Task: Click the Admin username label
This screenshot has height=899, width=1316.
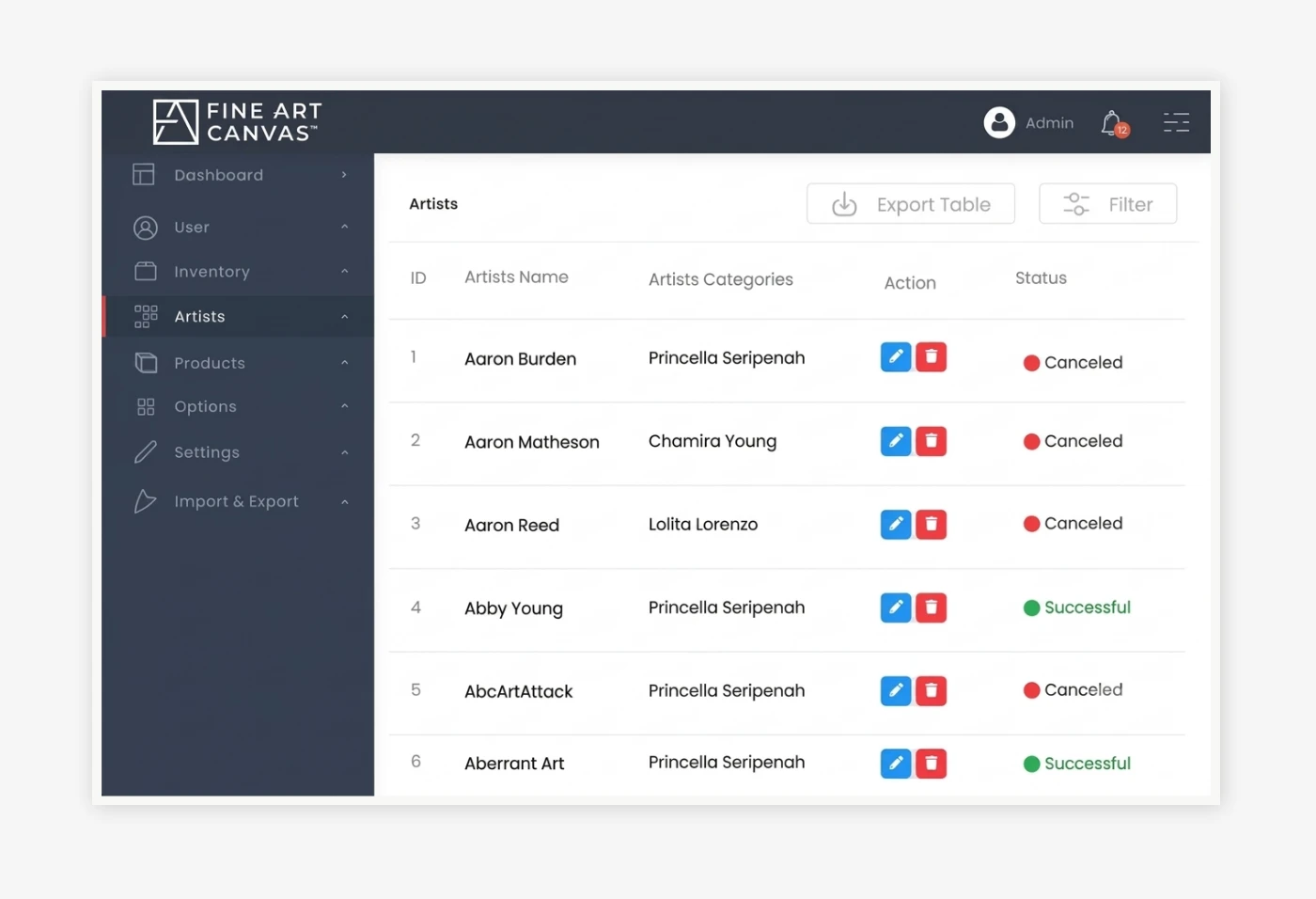Action: click(1049, 123)
